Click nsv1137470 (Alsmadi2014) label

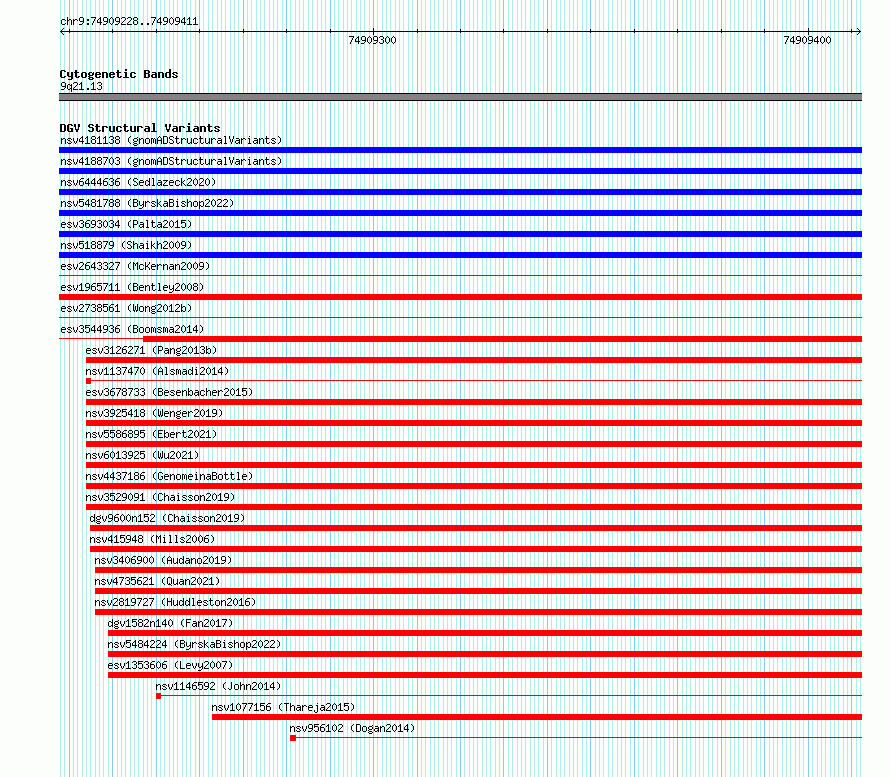tap(157, 371)
